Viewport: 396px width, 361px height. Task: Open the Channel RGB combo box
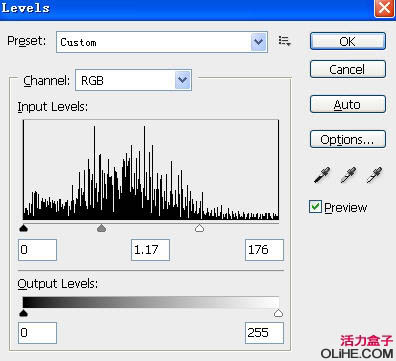point(133,80)
